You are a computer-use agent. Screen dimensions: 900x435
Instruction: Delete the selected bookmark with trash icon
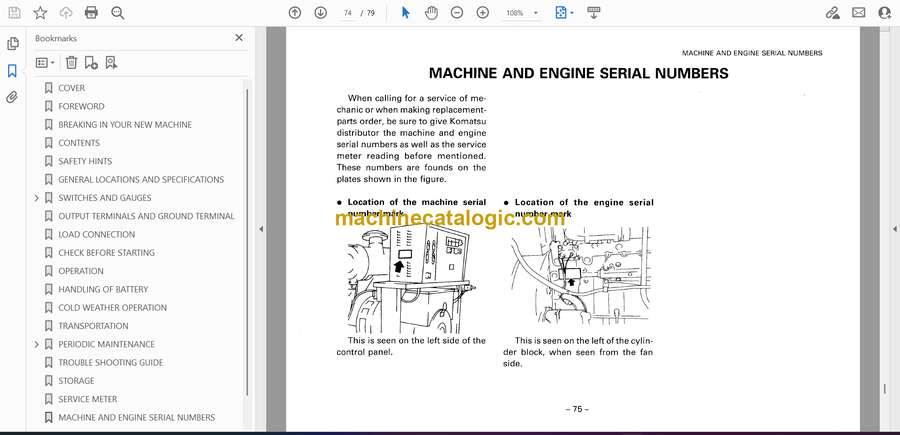click(x=71, y=62)
